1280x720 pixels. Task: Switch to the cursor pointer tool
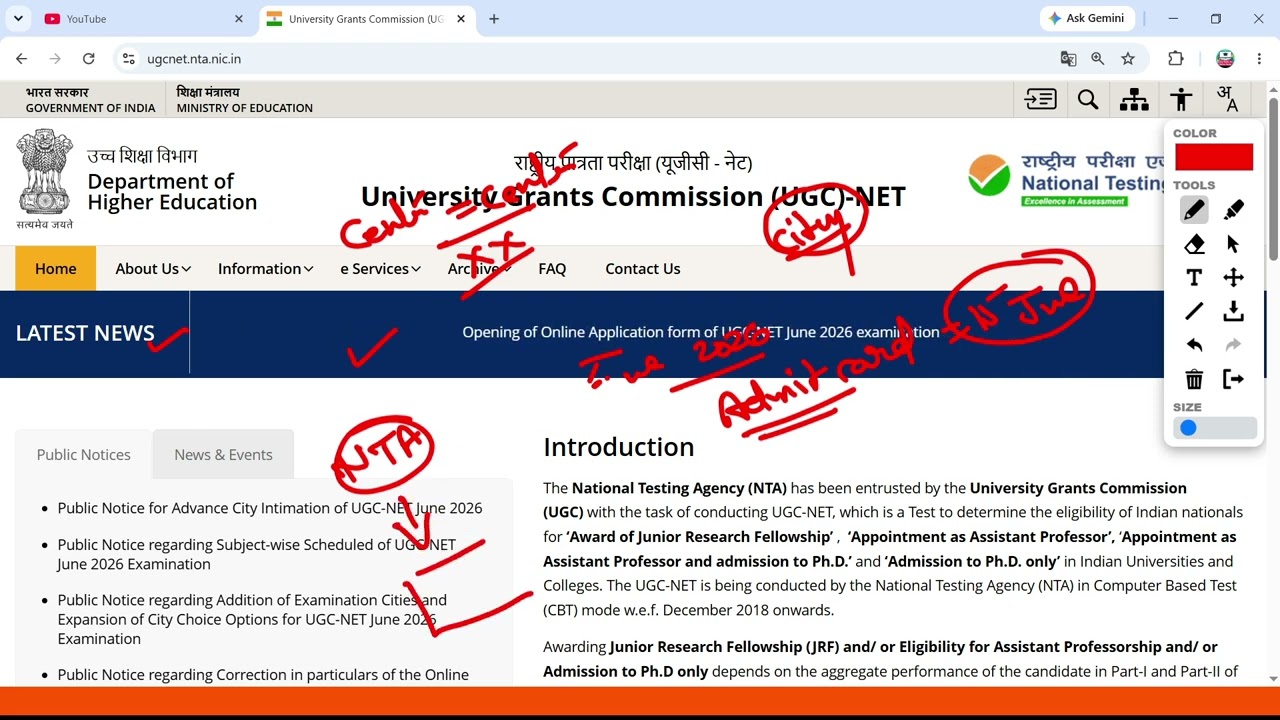point(1233,244)
